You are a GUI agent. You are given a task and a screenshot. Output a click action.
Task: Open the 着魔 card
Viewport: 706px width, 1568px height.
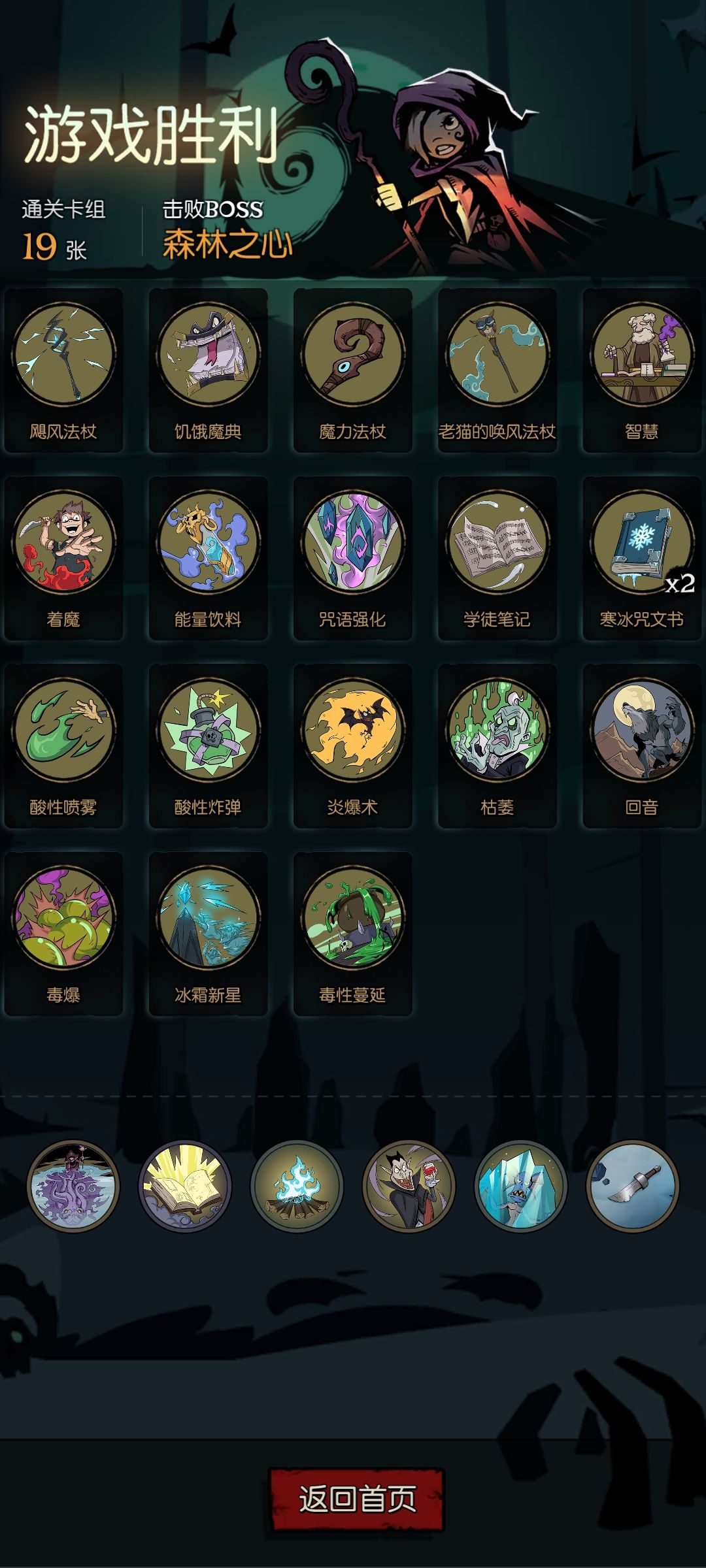pos(63,558)
